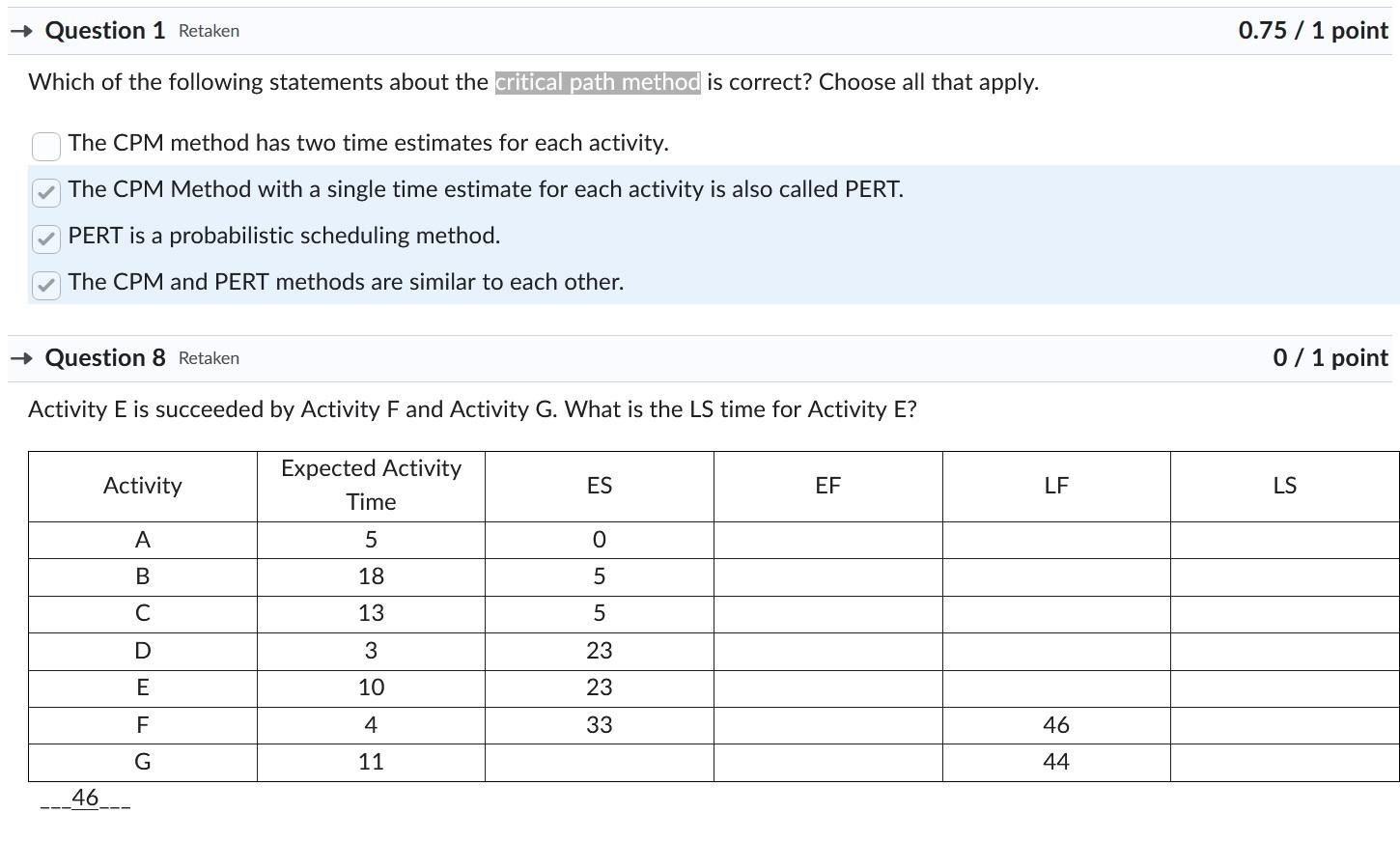Click the LF value 46 for Activity F
The image size is (1400, 842).
(1055, 724)
